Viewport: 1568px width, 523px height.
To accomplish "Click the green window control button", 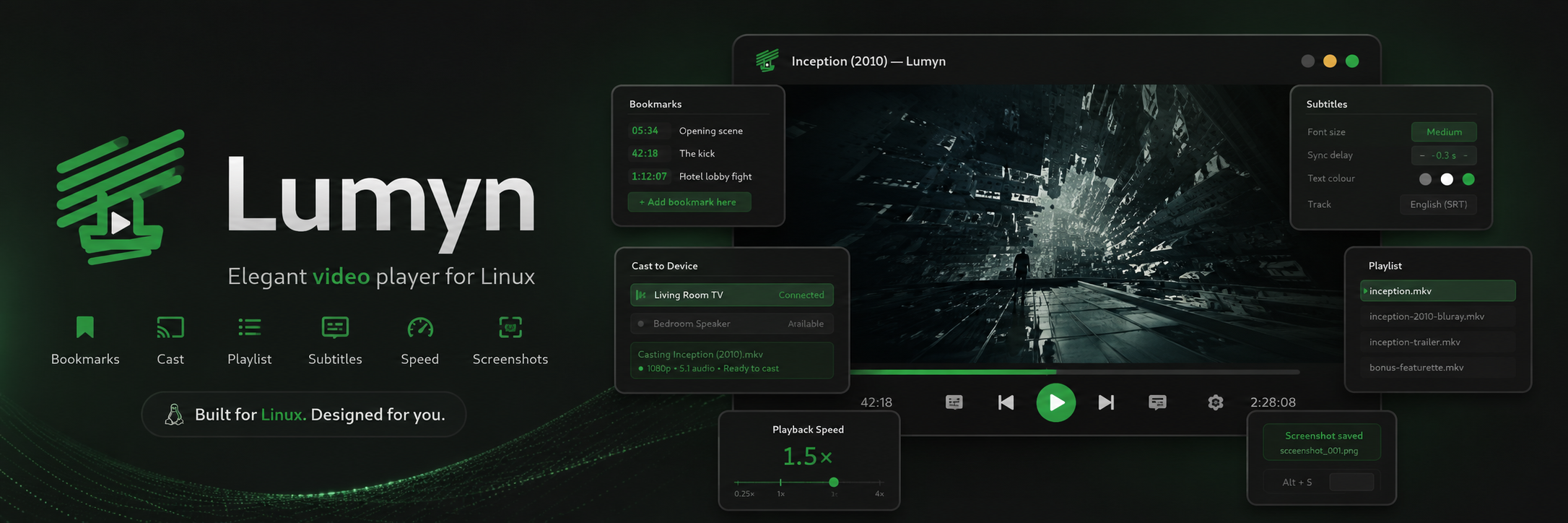I will [1352, 61].
